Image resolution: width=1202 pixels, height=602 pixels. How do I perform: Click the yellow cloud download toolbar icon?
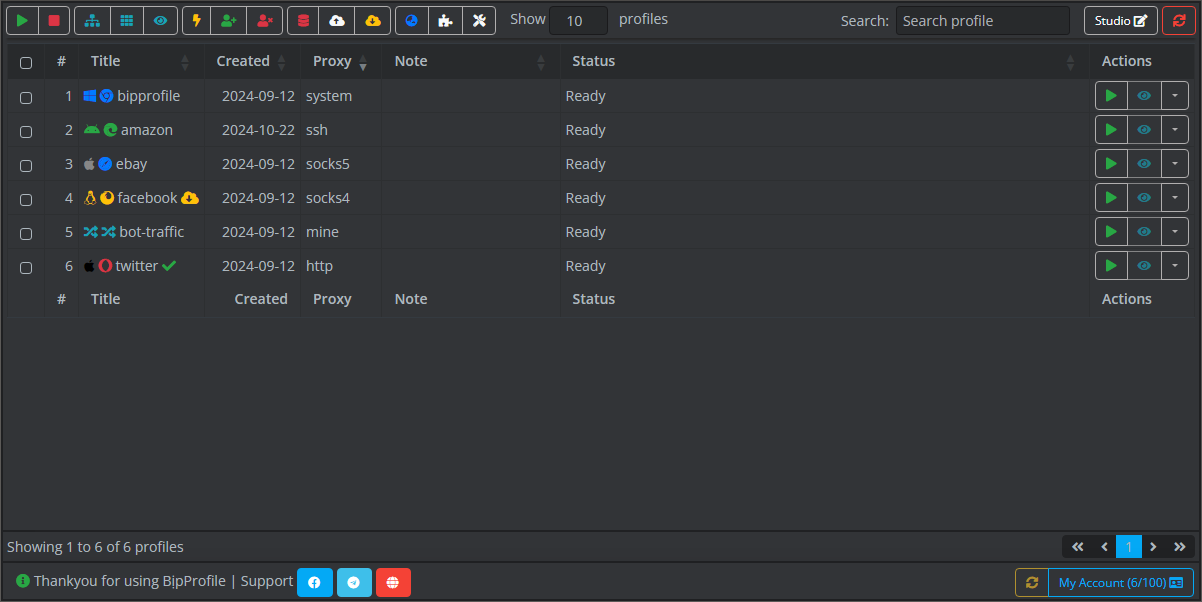tap(373, 20)
